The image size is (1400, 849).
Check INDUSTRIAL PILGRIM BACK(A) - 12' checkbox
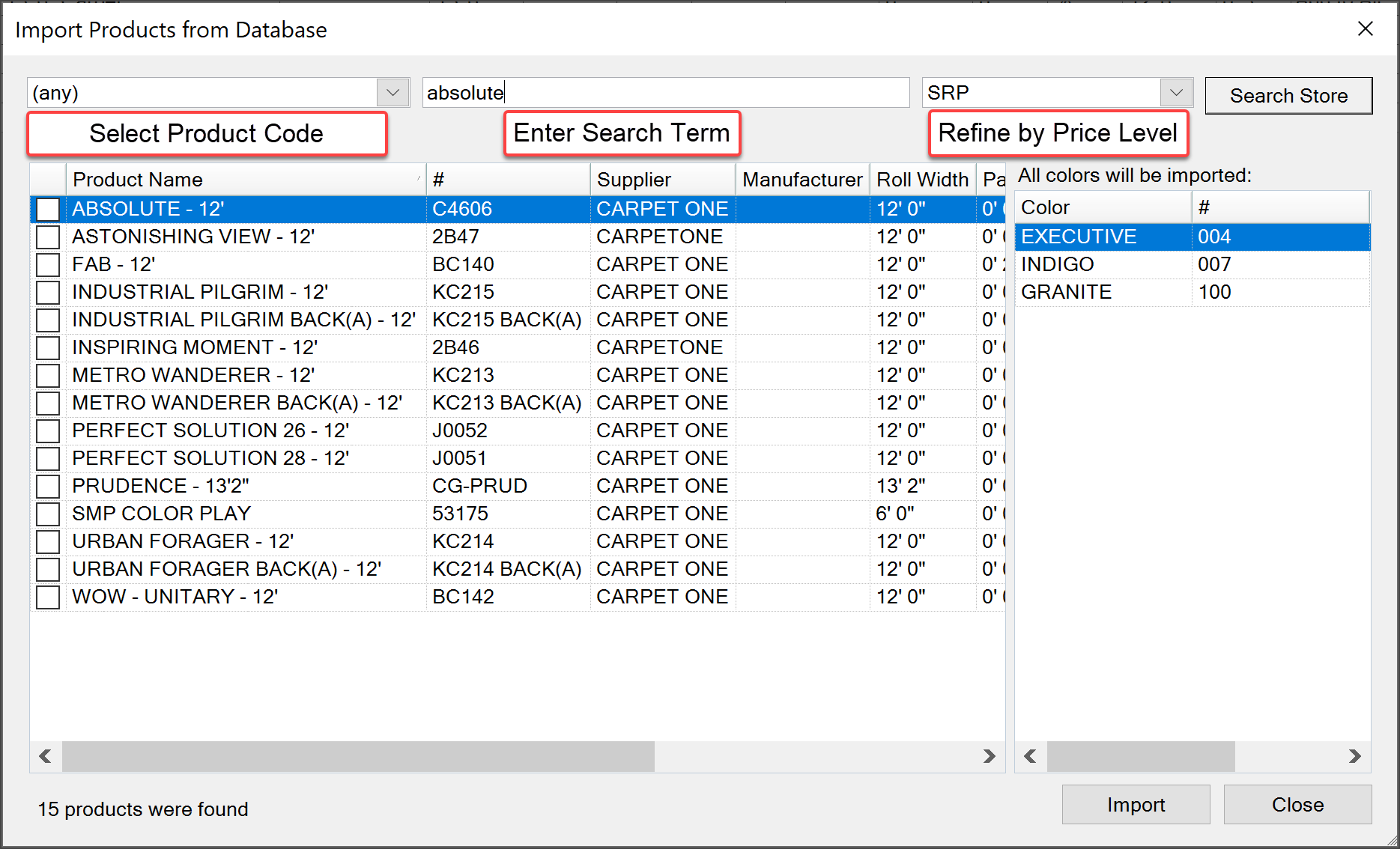click(x=48, y=320)
